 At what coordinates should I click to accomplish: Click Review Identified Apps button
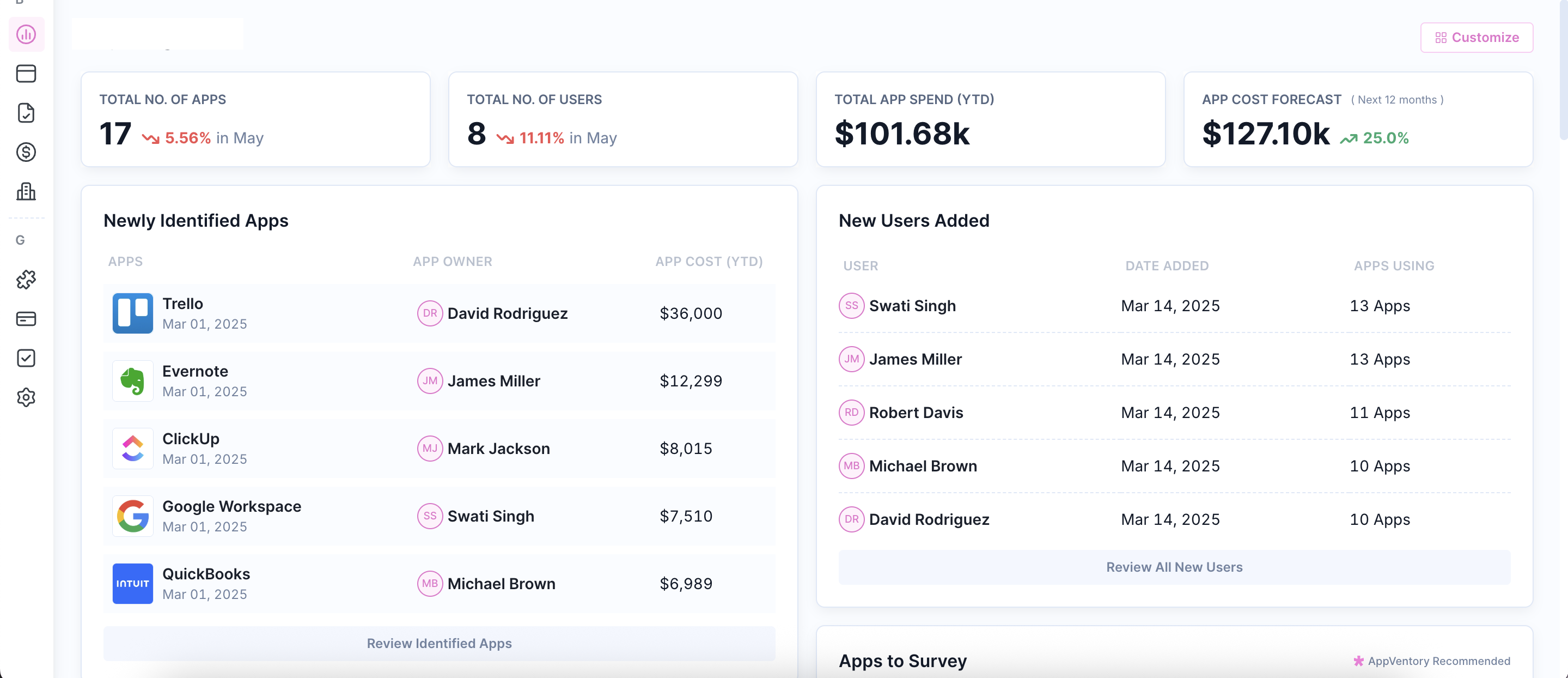tap(439, 643)
